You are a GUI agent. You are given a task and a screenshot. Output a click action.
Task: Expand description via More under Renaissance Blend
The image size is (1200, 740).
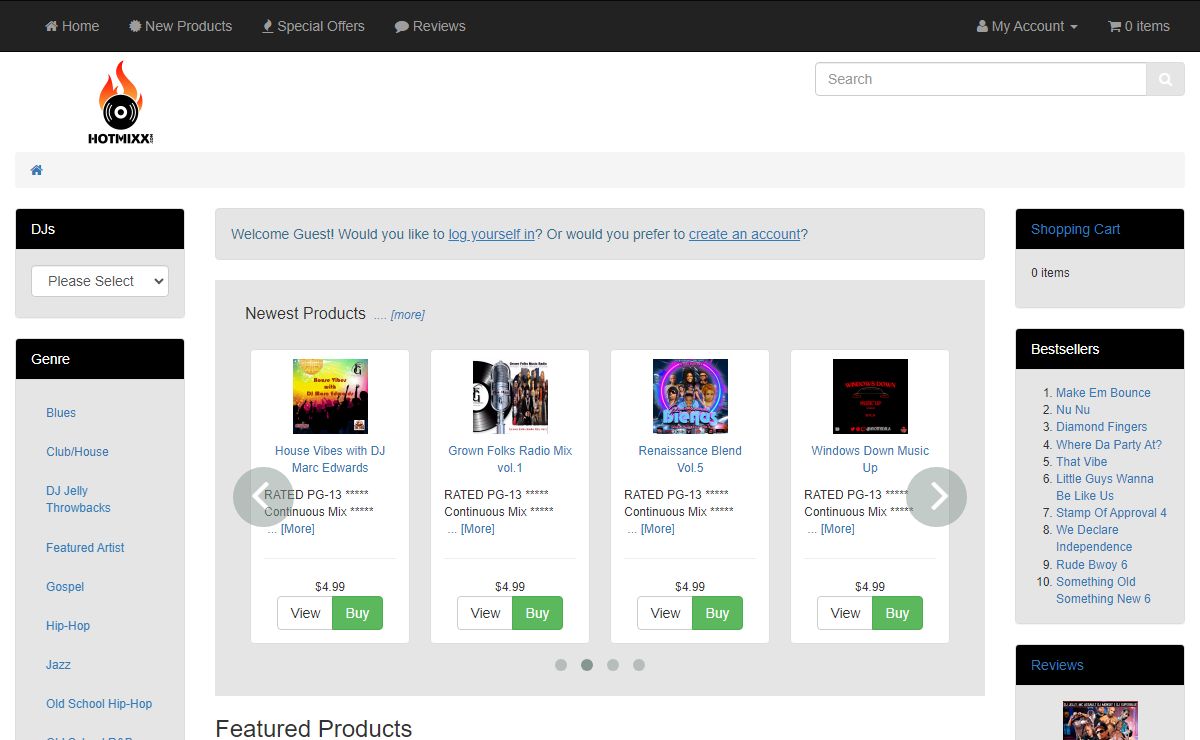[657, 529]
